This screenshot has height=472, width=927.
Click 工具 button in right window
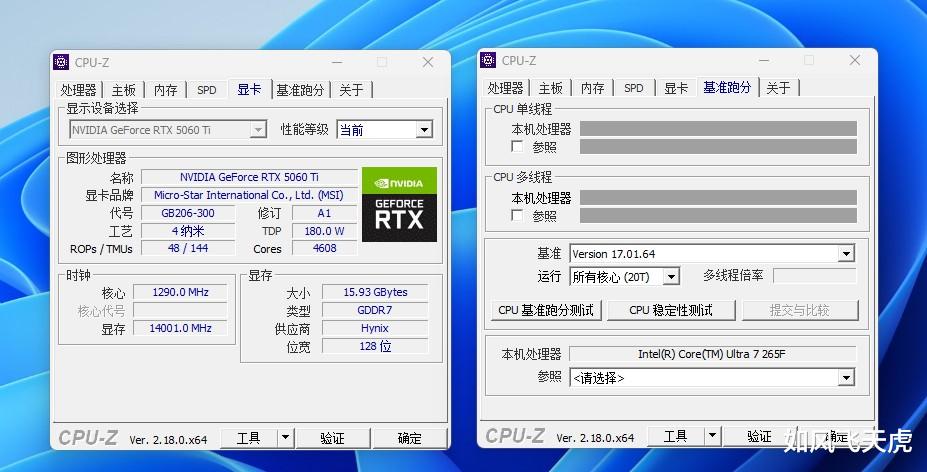(675, 436)
